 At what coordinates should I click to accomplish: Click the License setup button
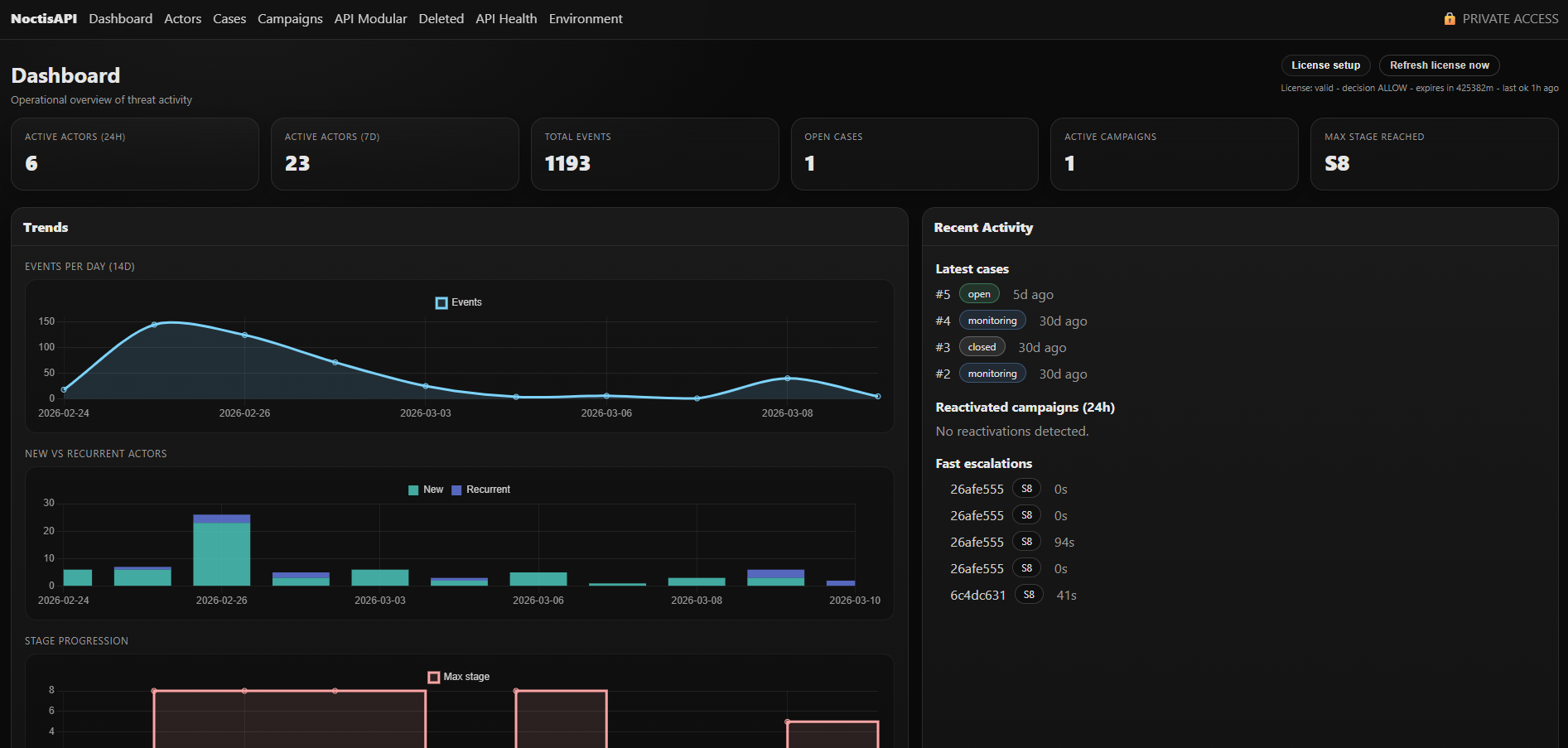point(1324,65)
